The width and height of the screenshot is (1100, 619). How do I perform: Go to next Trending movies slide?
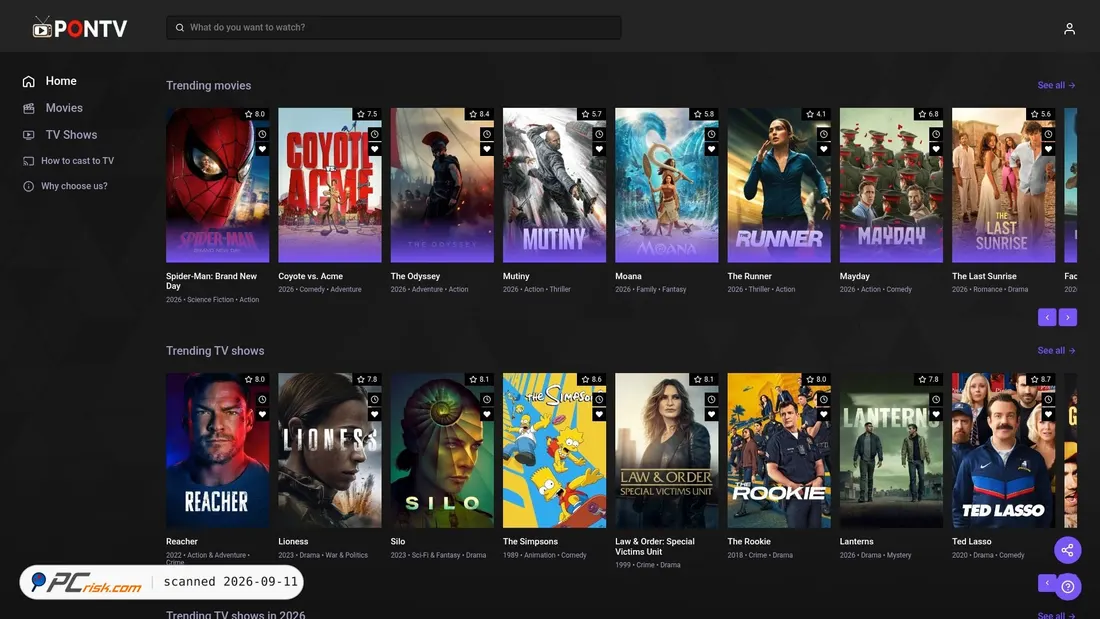point(1068,317)
